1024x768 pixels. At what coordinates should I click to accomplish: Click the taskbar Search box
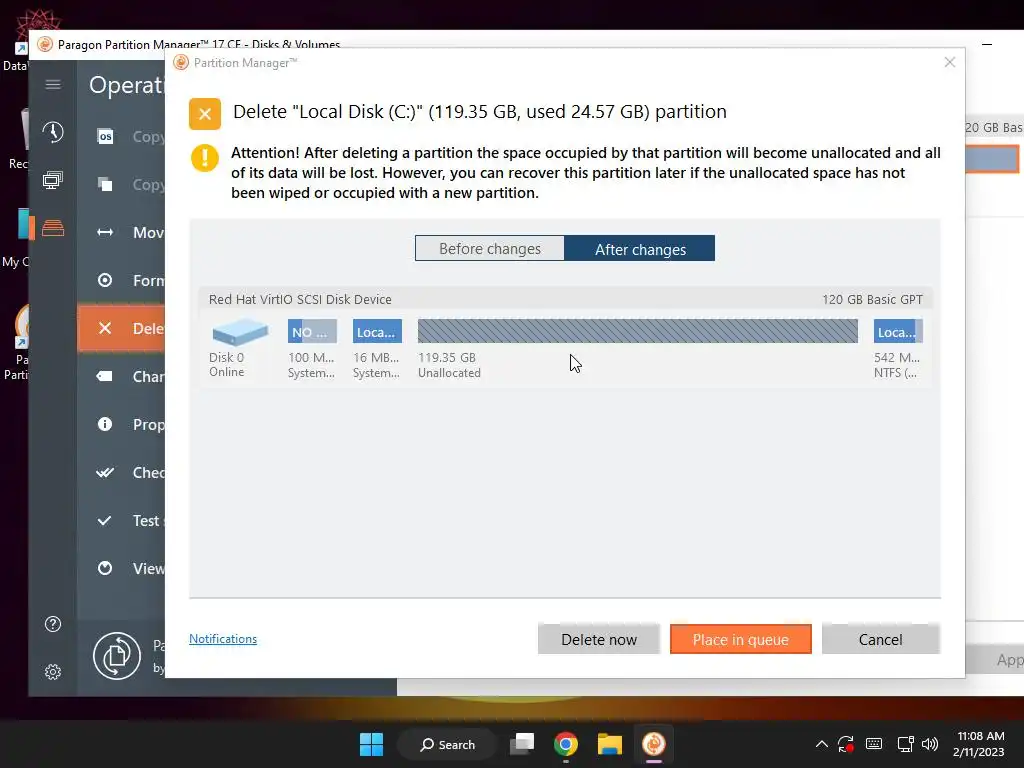click(x=447, y=744)
